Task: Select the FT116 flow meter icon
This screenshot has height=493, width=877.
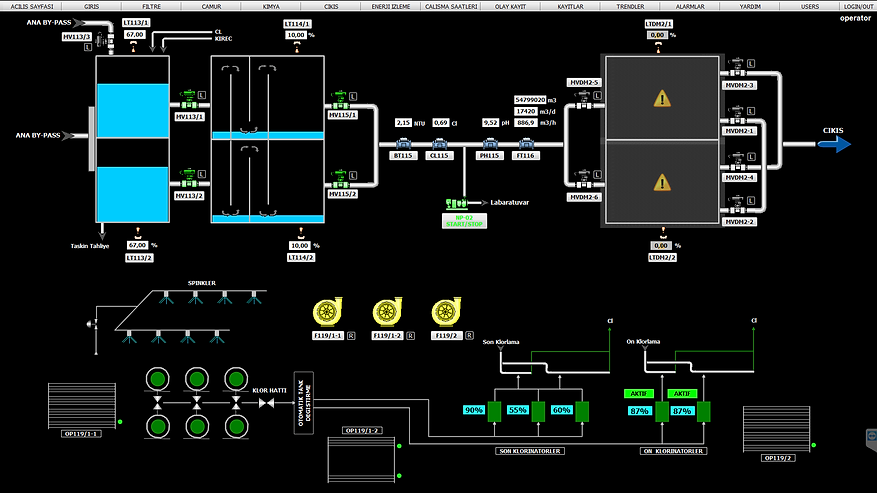Action: pos(523,144)
